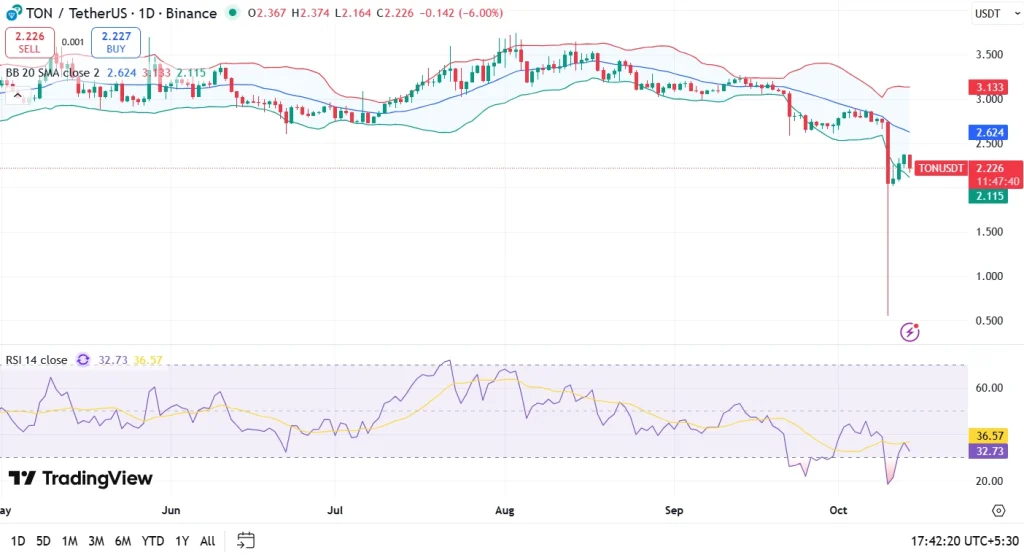Image resolution: width=1024 pixels, height=555 pixels.
Task: Open the go-to-date calendar icon
Action: pos(246,541)
